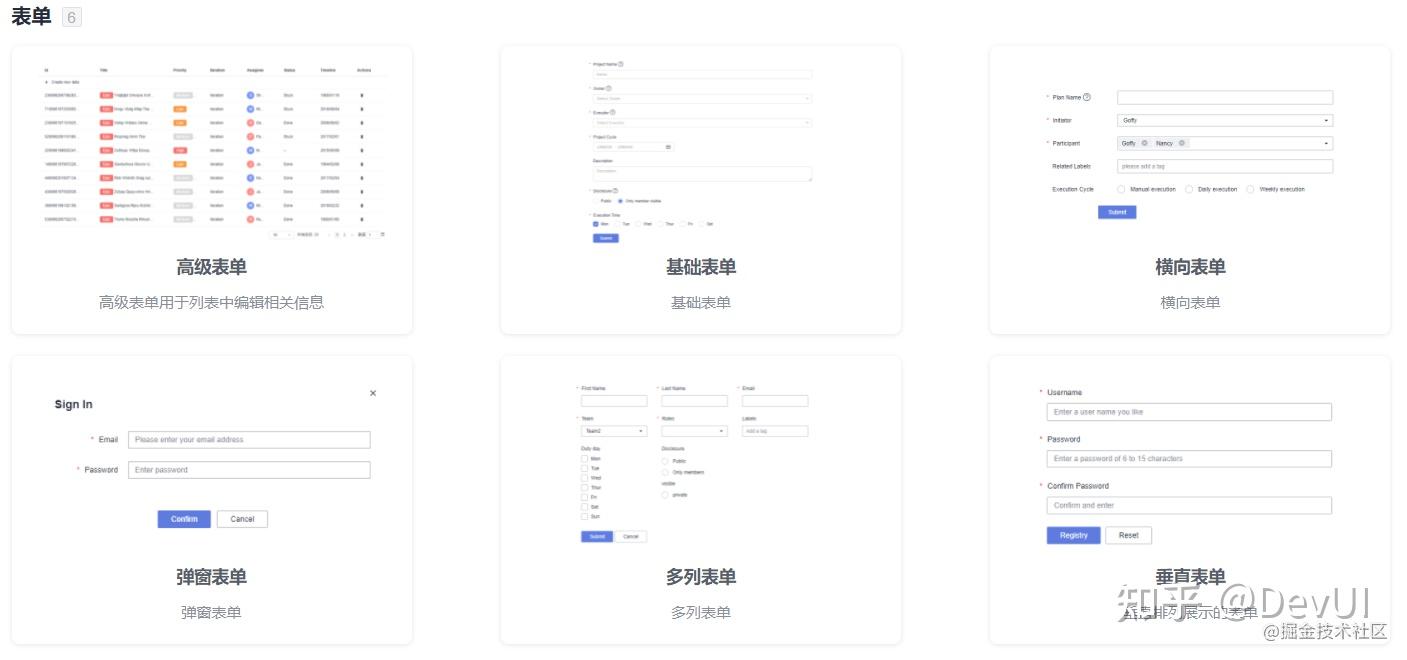This screenshot has height=660, width=1407.
Task: Check the Sun duty day checkbox
Action: [585, 516]
